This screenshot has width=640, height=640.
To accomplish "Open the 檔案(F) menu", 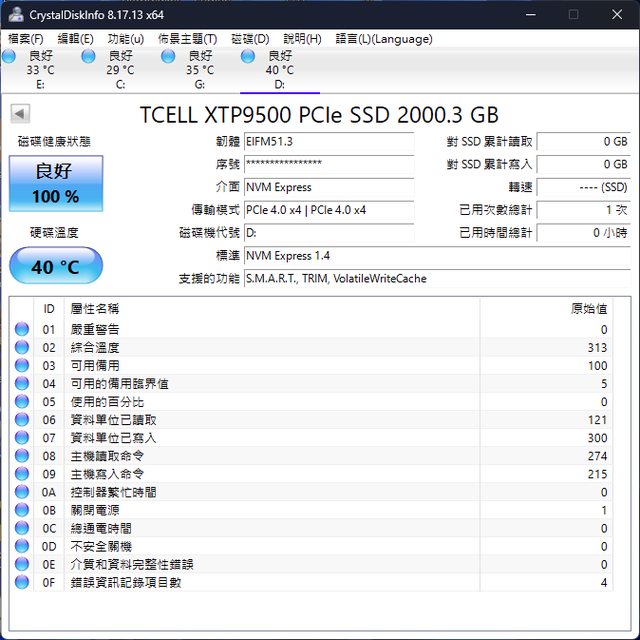I will pyautogui.click(x=26, y=39).
